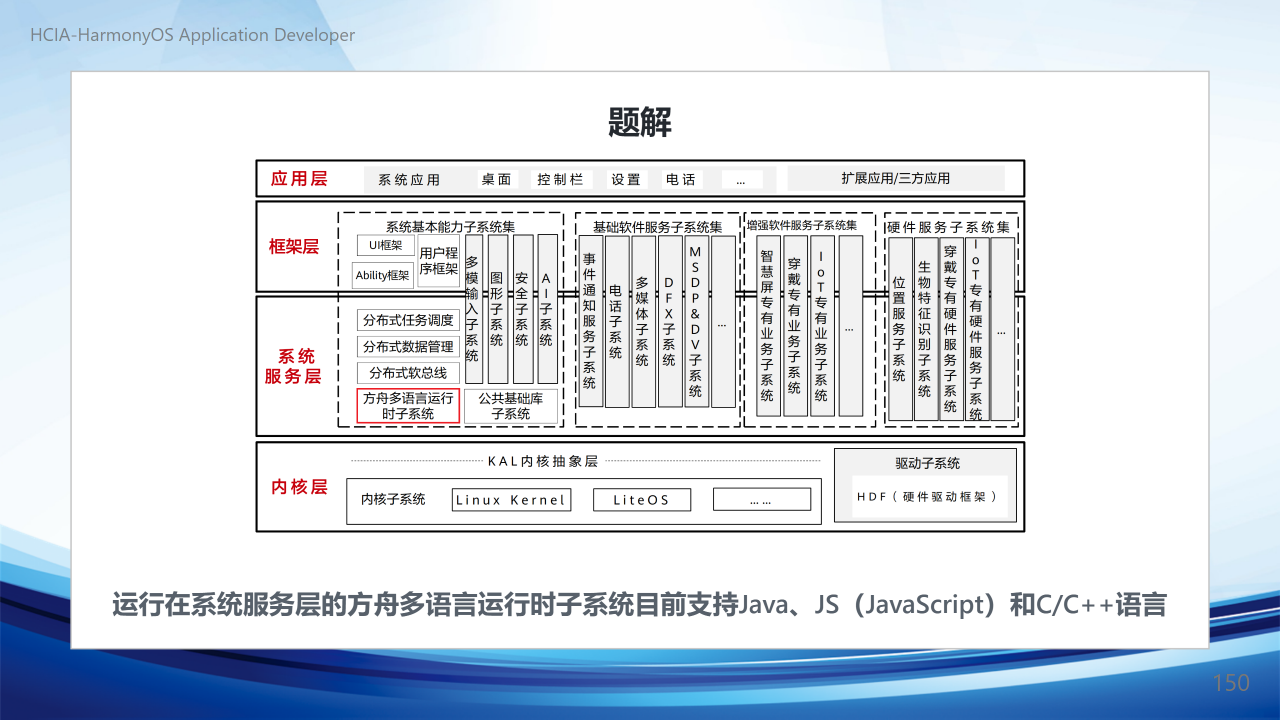This screenshot has width=1280, height=720.
Task: Select the 控制栏 application box
Action: click(x=560, y=180)
